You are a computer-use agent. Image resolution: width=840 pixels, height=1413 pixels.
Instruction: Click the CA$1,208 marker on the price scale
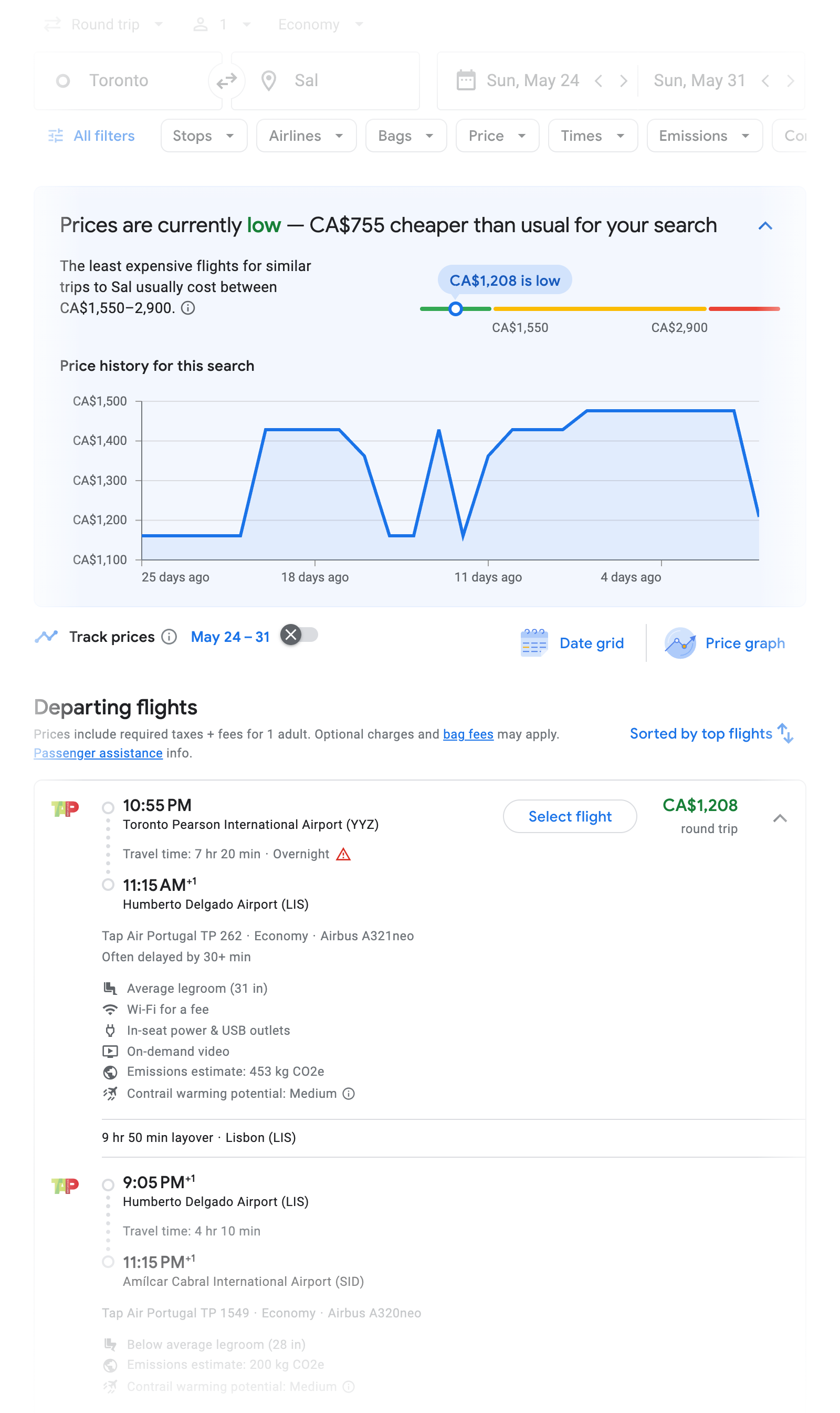[x=455, y=309]
